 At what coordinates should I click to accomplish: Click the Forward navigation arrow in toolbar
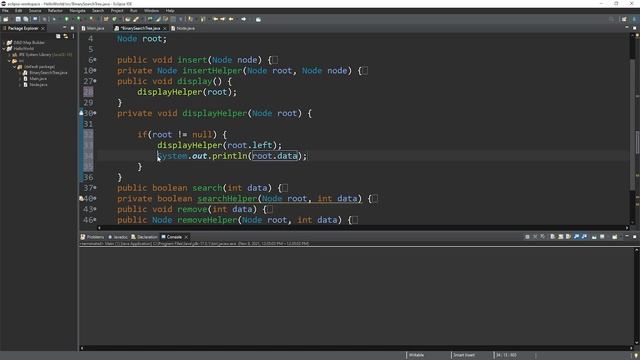coord(244,19)
